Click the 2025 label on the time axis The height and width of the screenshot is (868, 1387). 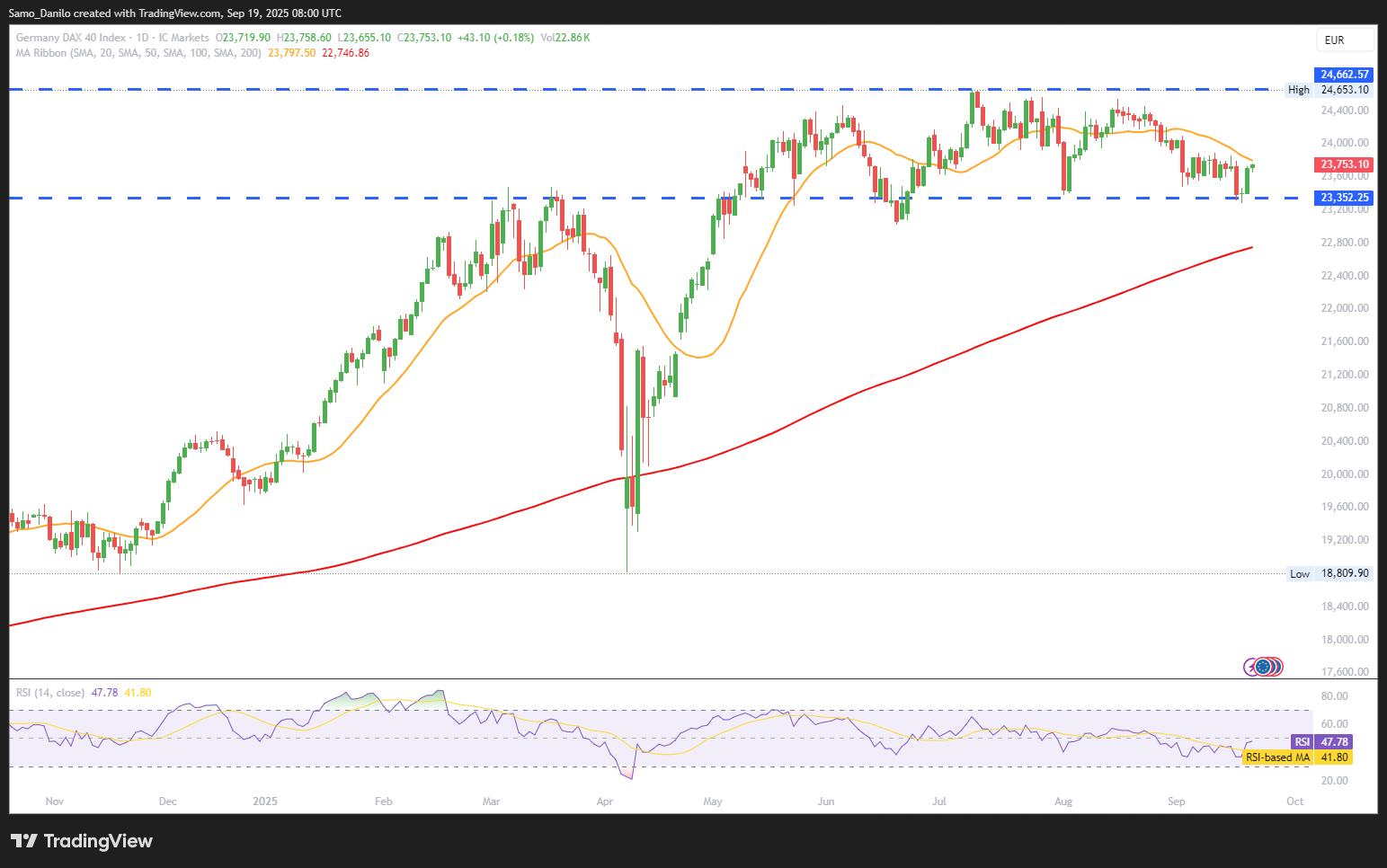point(265,802)
